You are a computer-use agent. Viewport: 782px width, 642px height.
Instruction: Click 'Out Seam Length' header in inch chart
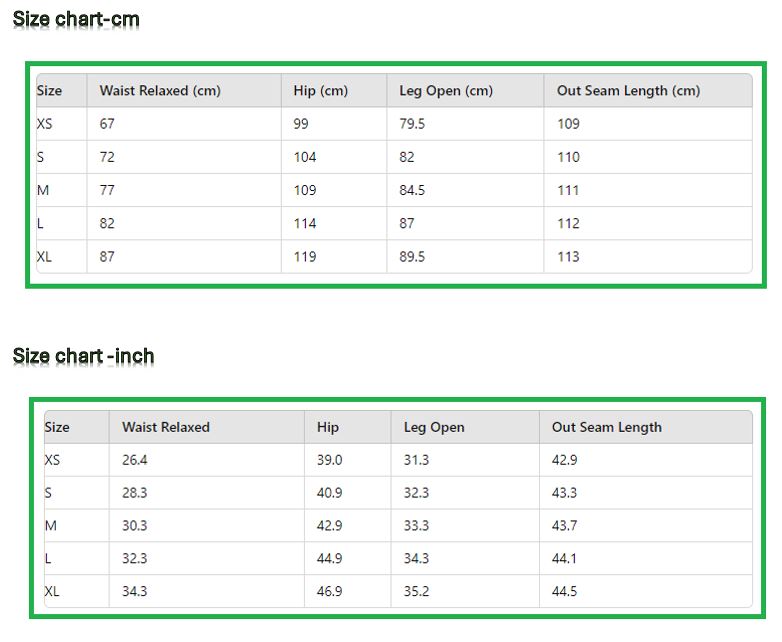(x=607, y=427)
